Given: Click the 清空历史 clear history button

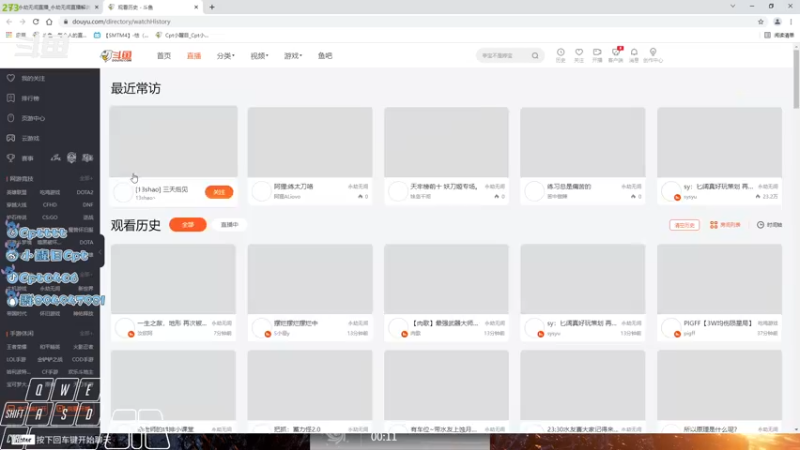Looking at the screenshot, I should 684,225.
